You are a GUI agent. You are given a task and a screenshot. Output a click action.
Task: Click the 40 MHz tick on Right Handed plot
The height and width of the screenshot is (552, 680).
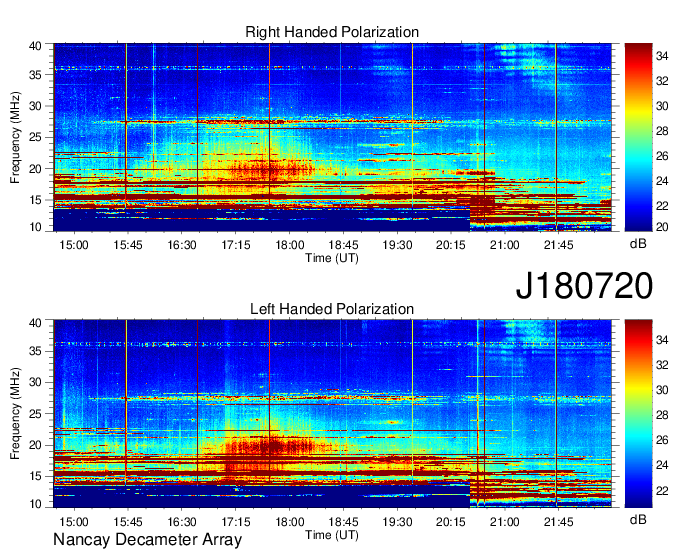coord(35,46)
